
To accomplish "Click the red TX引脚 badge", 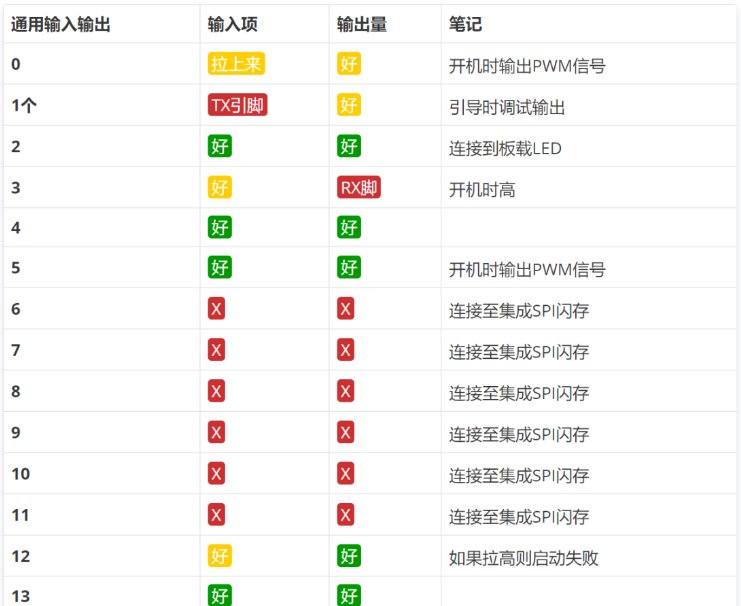I will pos(237,105).
